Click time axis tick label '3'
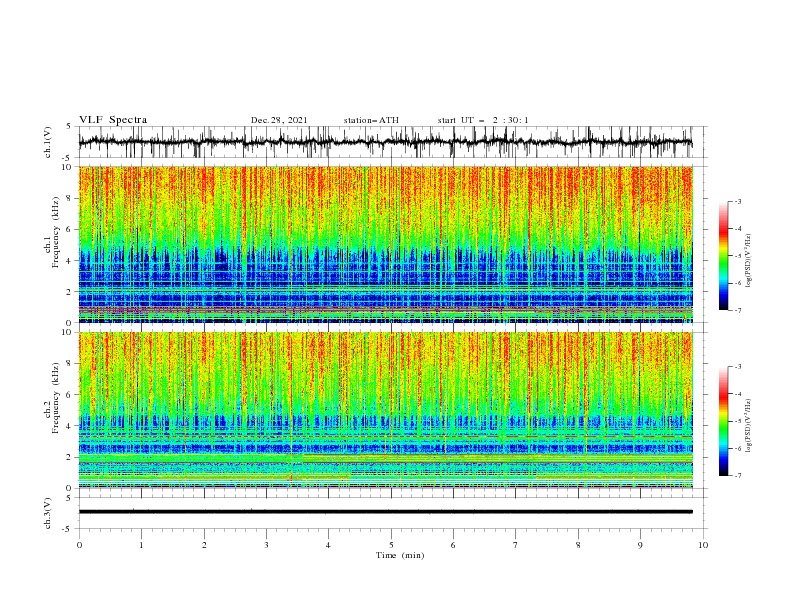The width and height of the screenshot is (792, 612). point(267,545)
